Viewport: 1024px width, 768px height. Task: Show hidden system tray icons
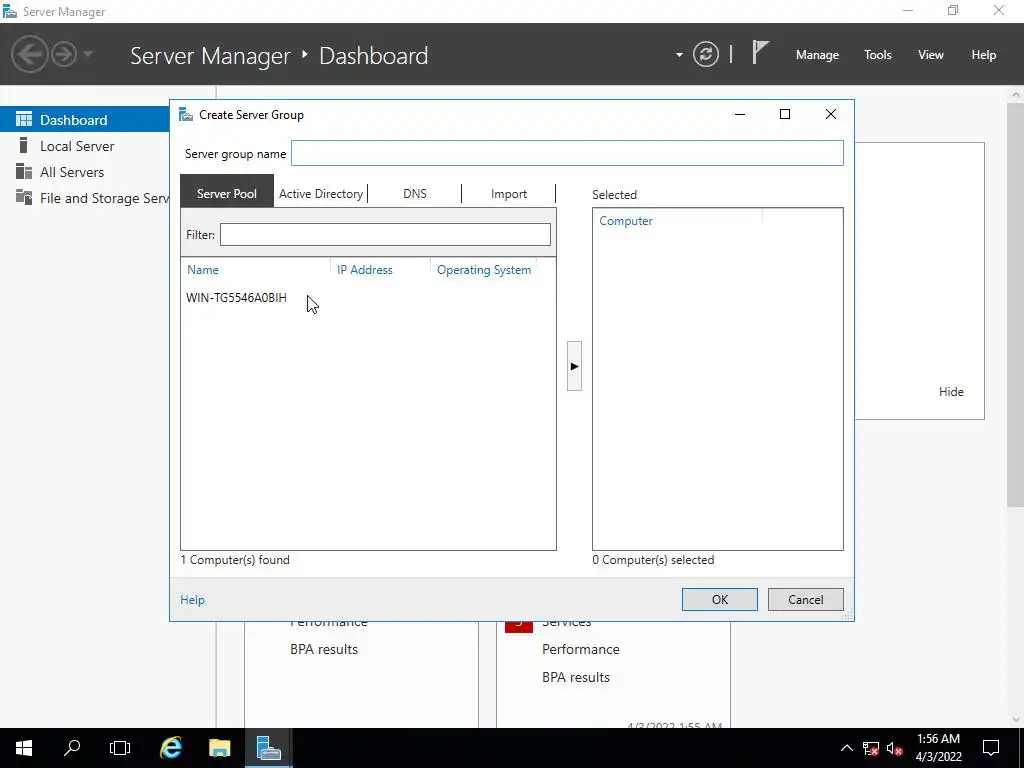pyautogui.click(x=846, y=748)
